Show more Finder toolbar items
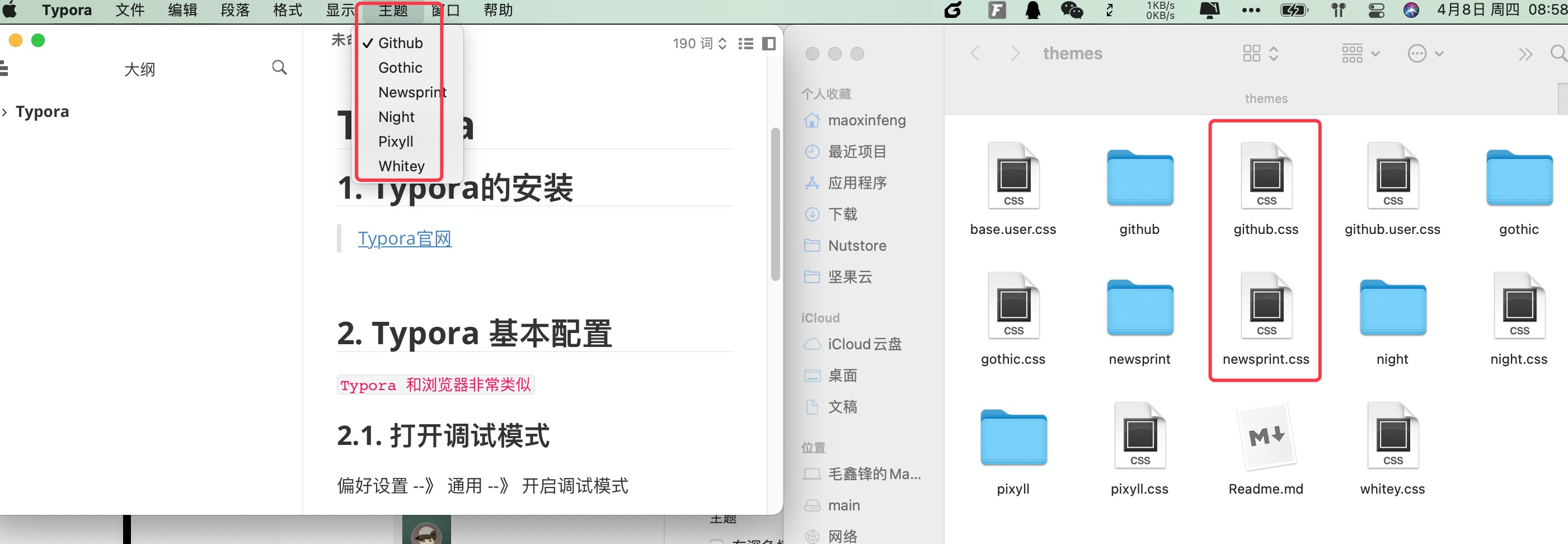Image resolution: width=1568 pixels, height=544 pixels. (x=1525, y=54)
